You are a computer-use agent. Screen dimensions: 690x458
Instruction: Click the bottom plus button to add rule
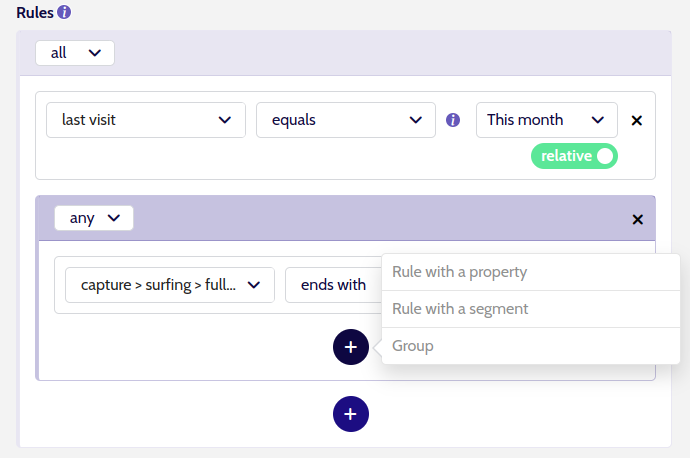[x=351, y=414]
